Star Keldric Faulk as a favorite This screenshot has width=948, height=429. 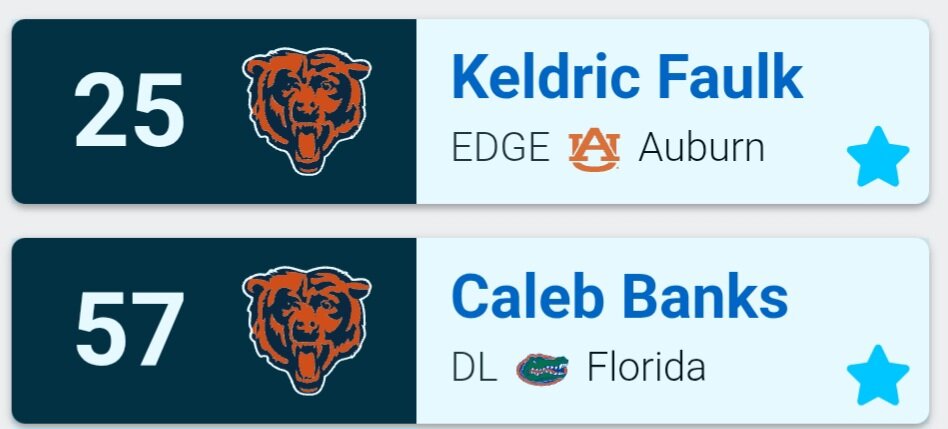(877, 158)
